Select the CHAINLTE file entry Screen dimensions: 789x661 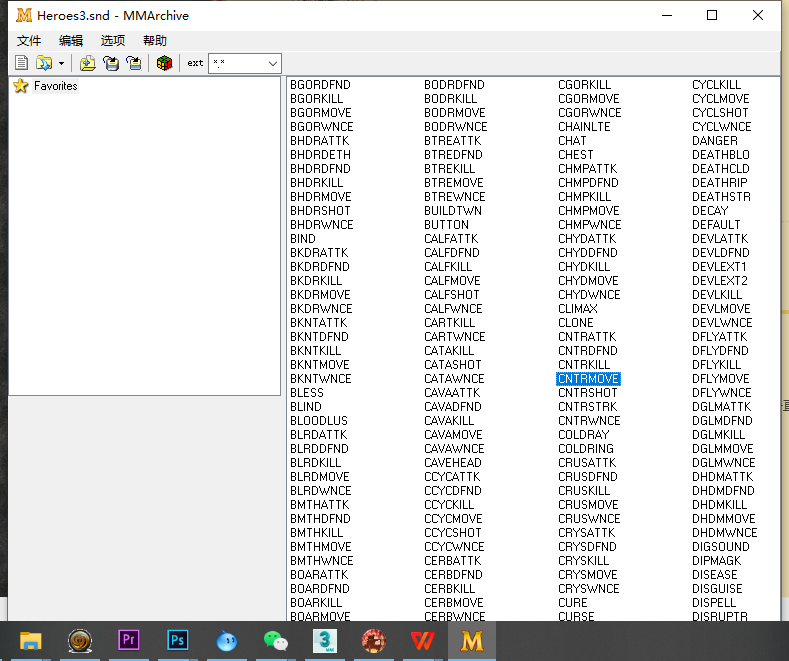(584, 126)
